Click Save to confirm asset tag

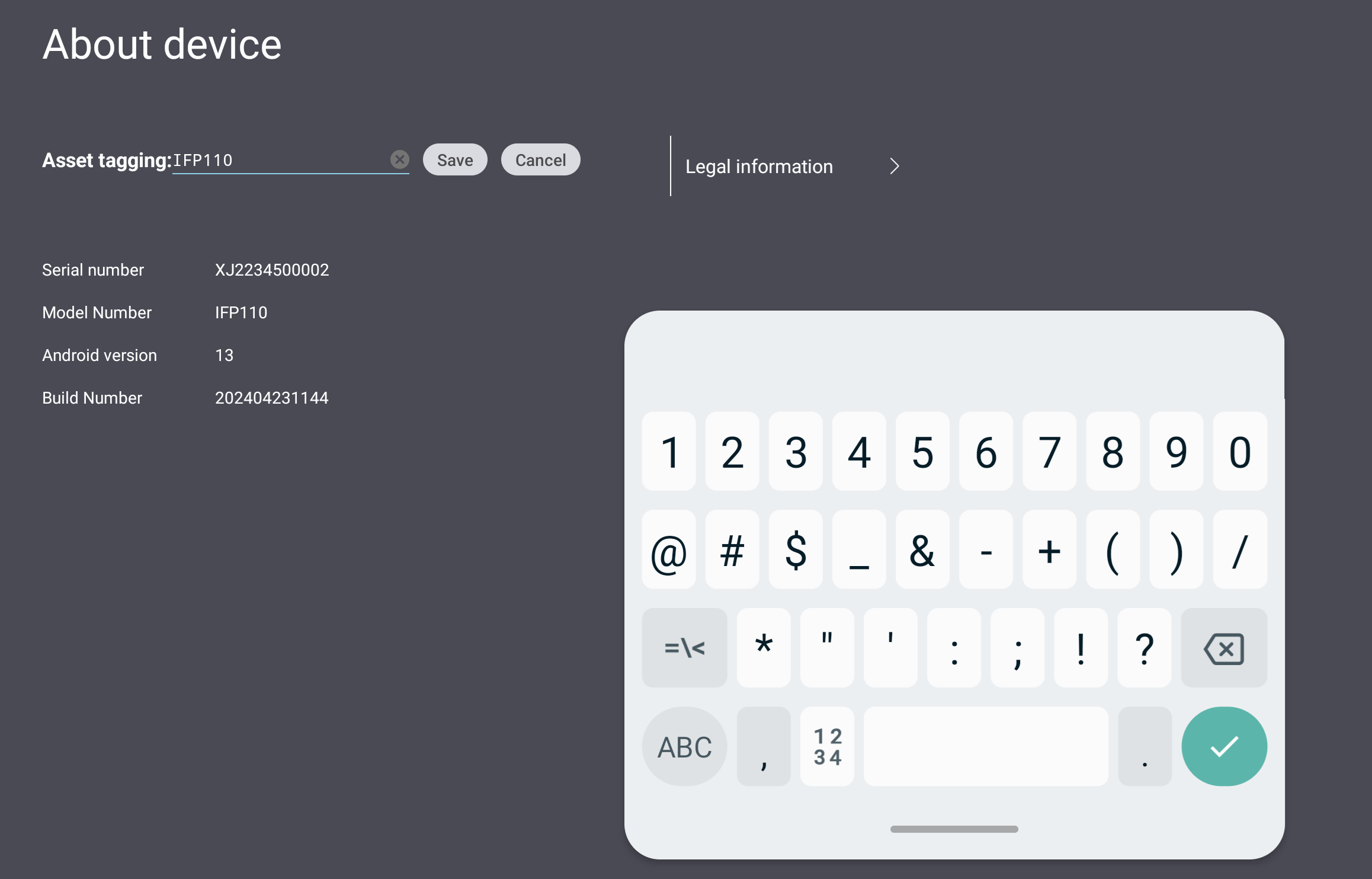(454, 159)
